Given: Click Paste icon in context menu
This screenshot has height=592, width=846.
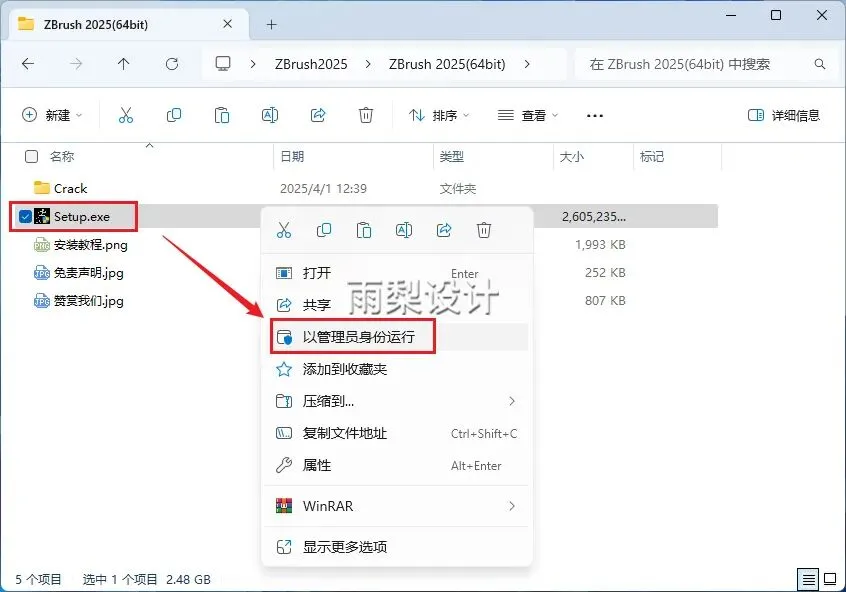Looking at the screenshot, I should (364, 230).
